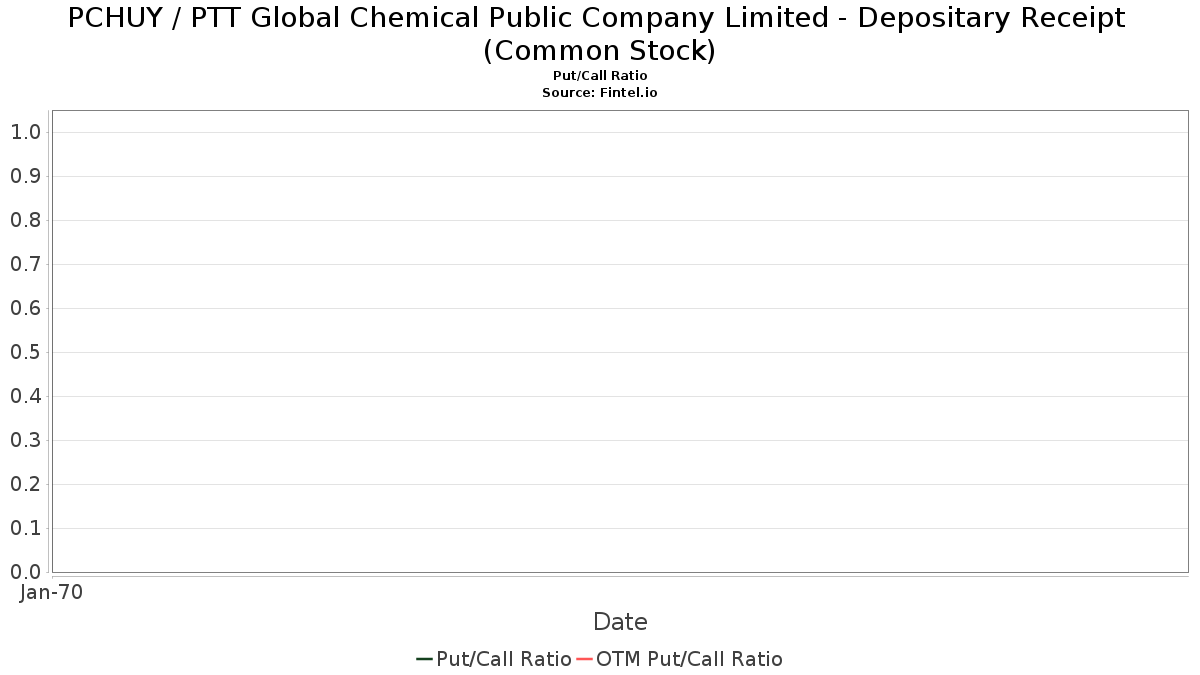Click the 1.0 y-axis label
Screen dimensions: 1200x675
(25, 132)
